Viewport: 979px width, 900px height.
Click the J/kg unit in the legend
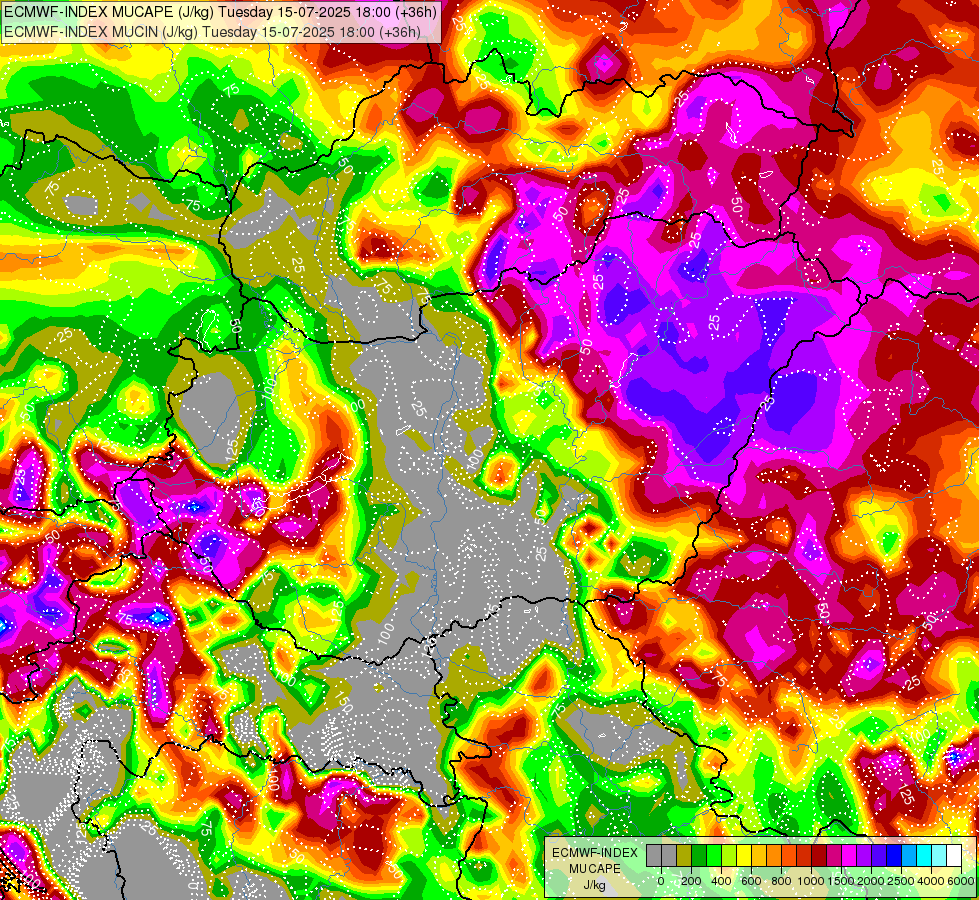pos(594,885)
